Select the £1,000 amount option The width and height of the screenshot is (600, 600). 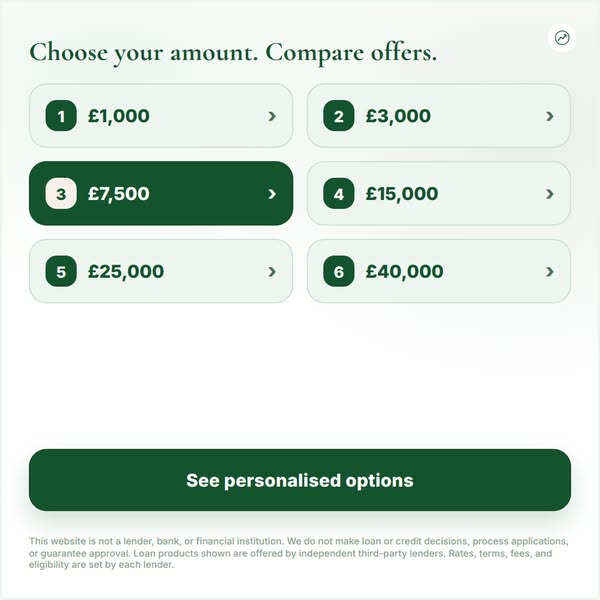click(161, 116)
